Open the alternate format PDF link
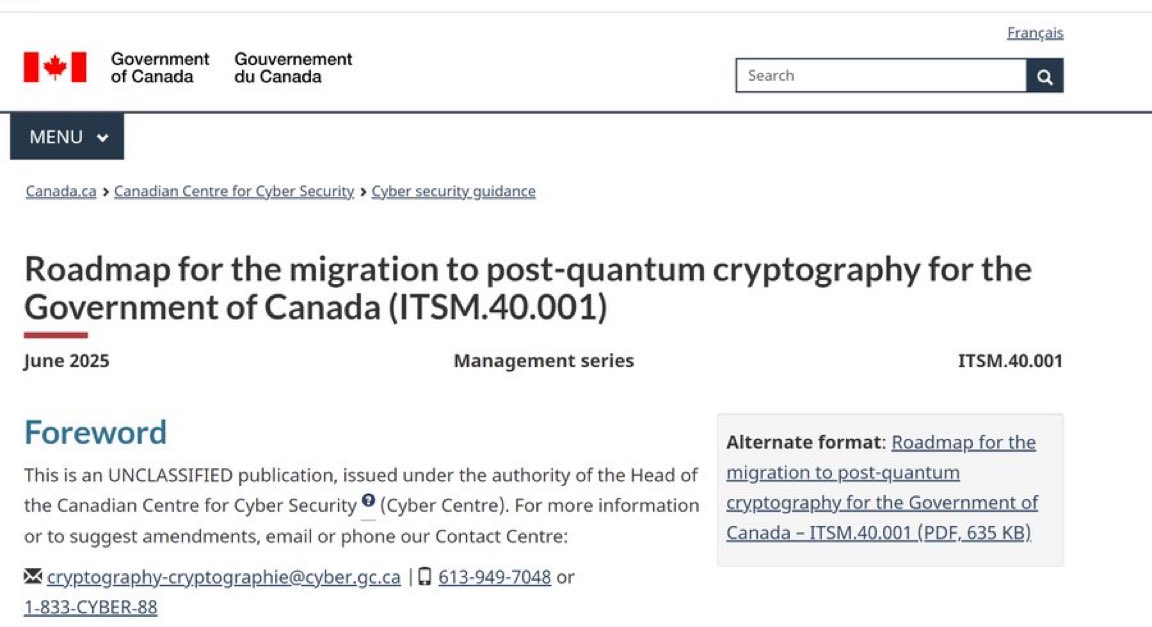The width and height of the screenshot is (1152, 627). coord(882,487)
